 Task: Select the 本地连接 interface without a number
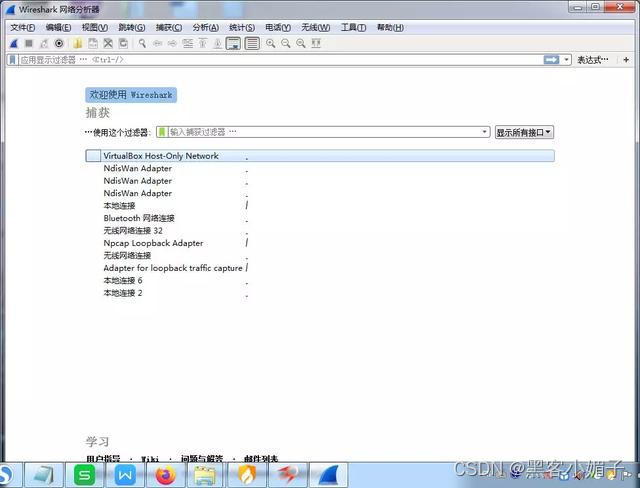point(119,205)
